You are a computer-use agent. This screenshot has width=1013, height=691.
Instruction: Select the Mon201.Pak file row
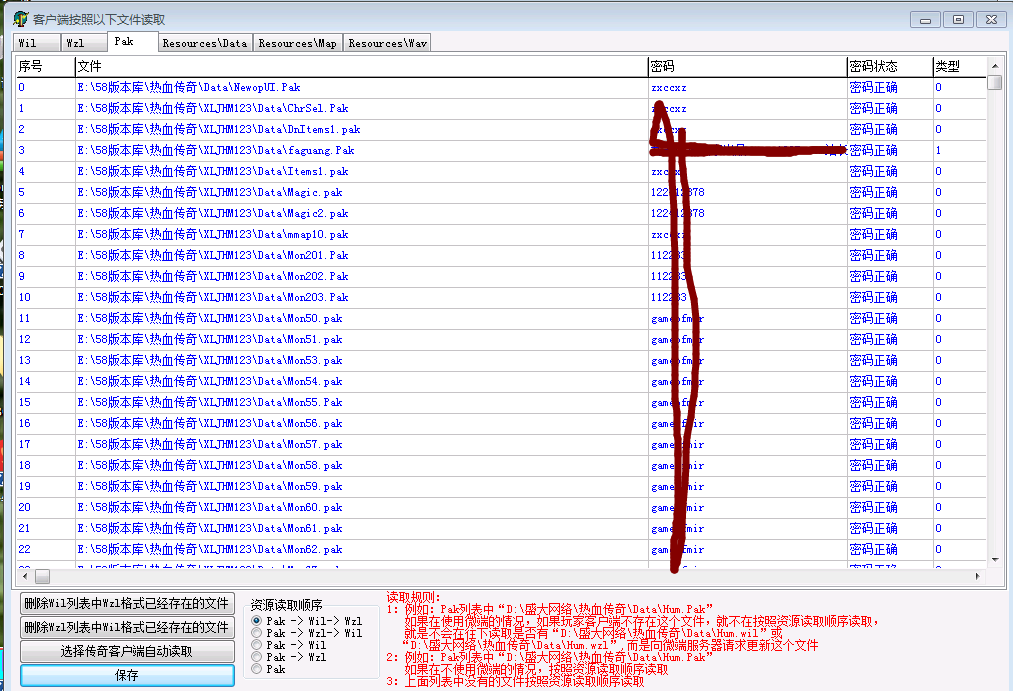coord(501,255)
